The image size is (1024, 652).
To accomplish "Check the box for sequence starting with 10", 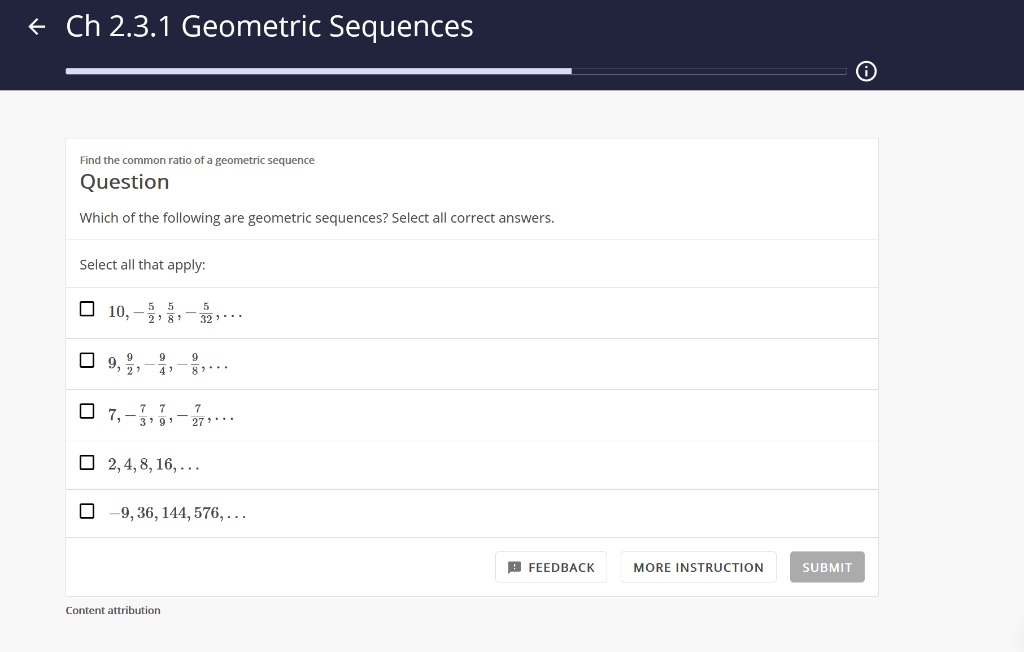I will [x=87, y=309].
